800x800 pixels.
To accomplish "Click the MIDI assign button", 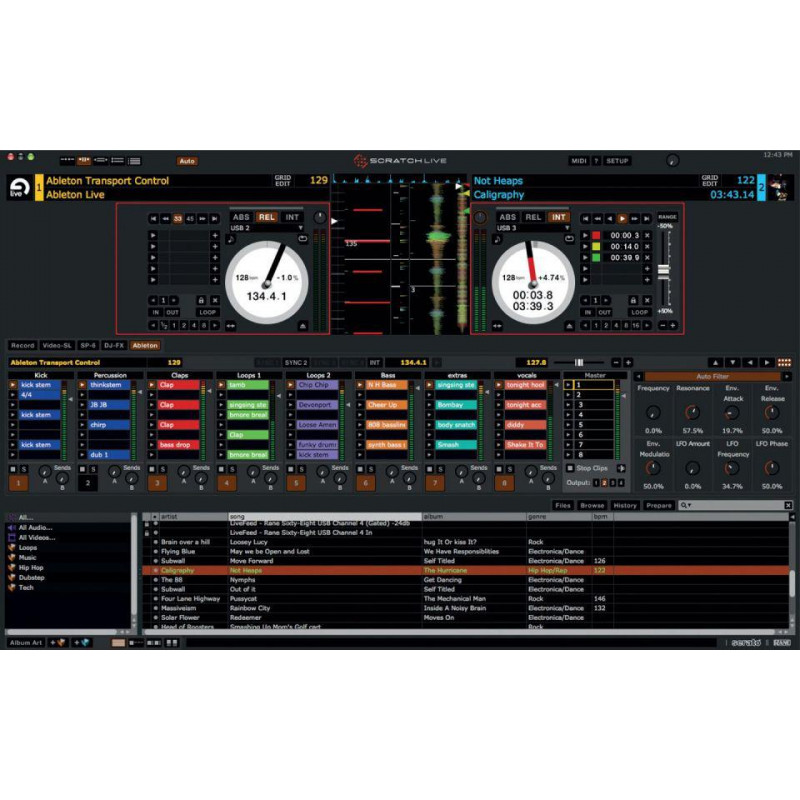I will [x=579, y=161].
